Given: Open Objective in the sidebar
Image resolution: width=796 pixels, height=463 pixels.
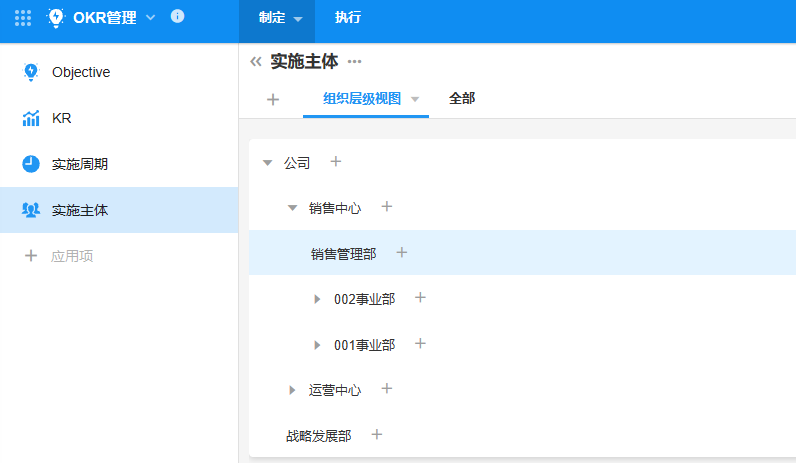Looking at the screenshot, I should click(x=80, y=72).
